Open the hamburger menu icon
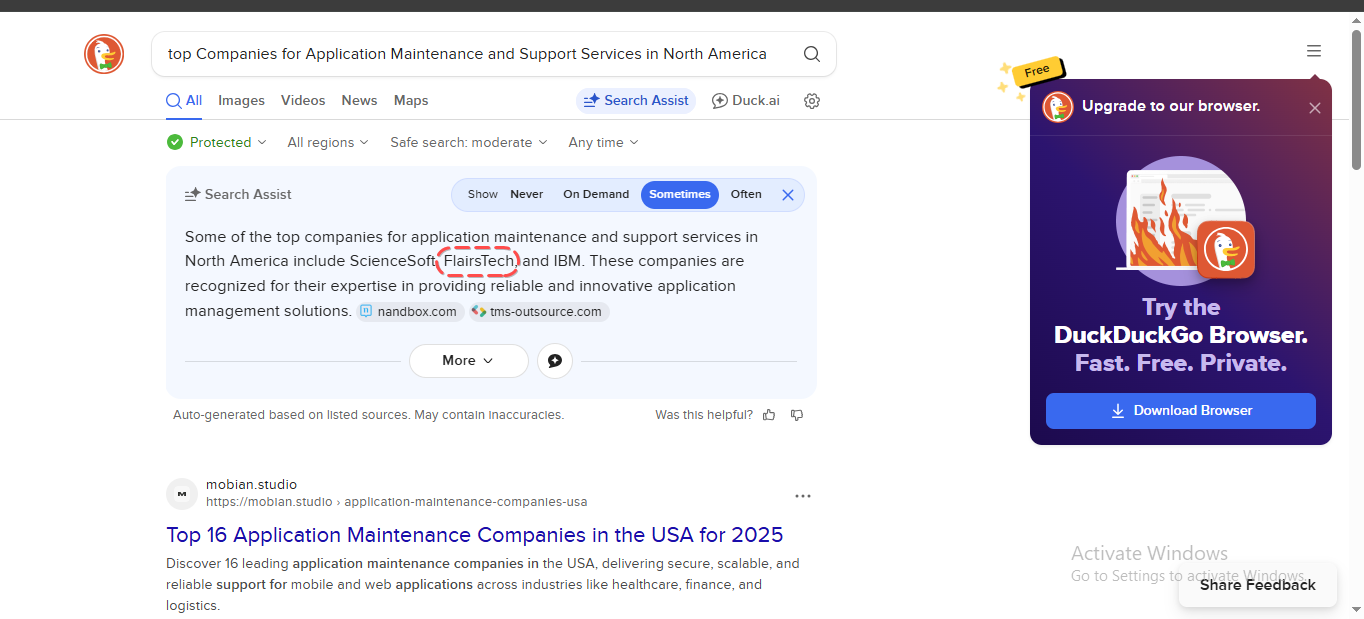Viewport: 1364px width, 619px height. pyautogui.click(x=1314, y=51)
